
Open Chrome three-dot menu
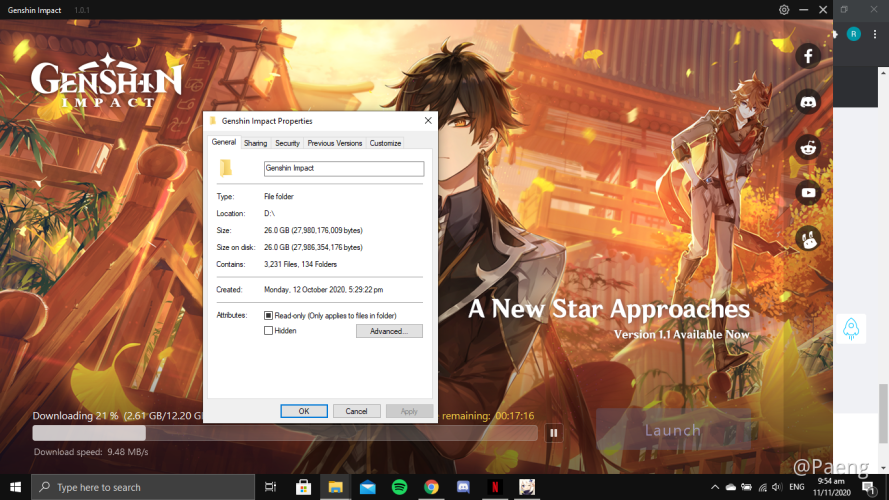[875, 34]
